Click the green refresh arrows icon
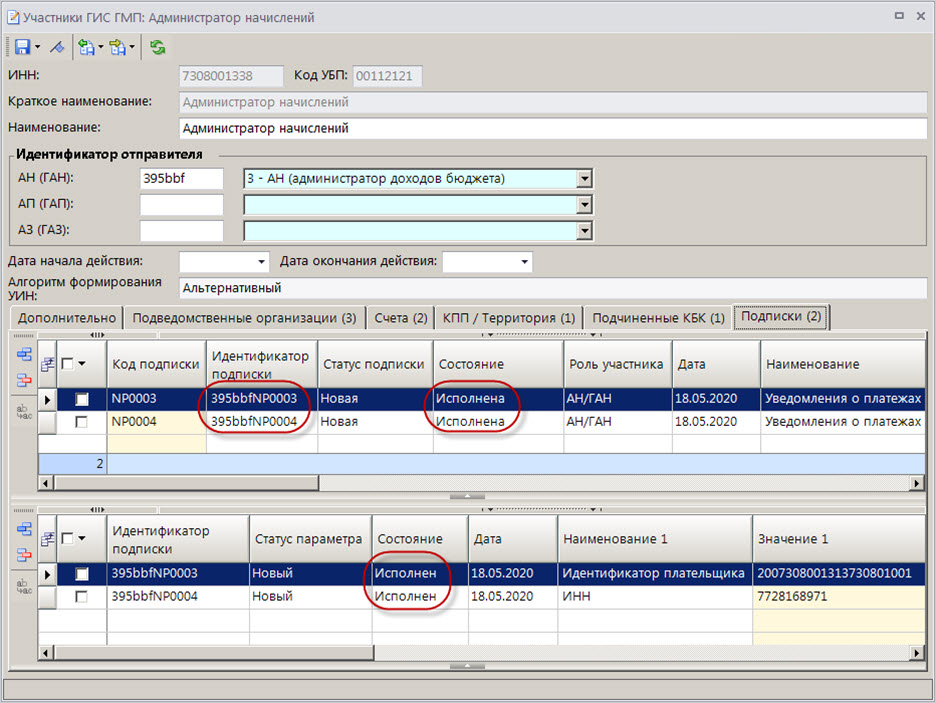The width and height of the screenshot is (936, 703). (158, 47)
